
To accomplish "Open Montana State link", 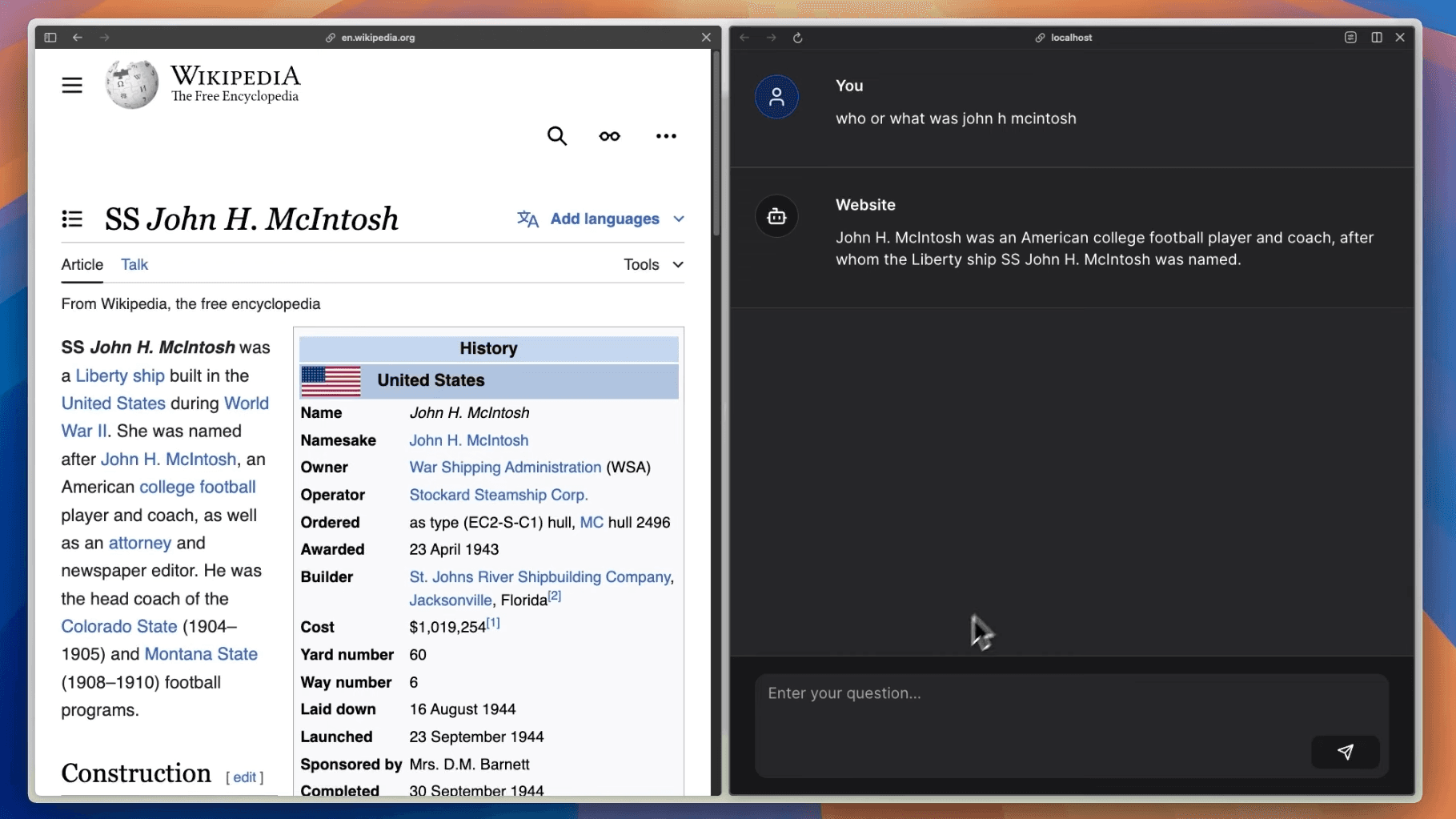I will coord(201,654).
